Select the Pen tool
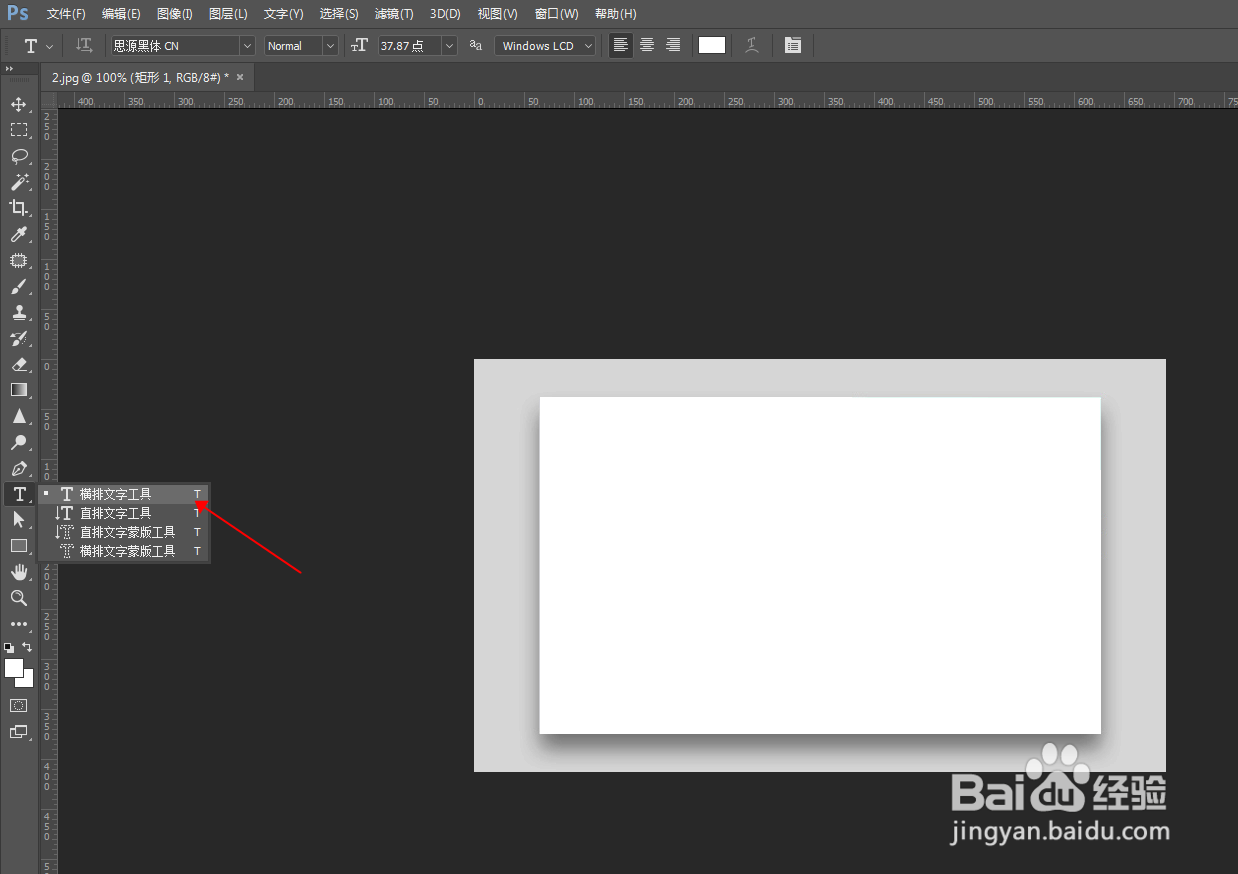Screen dimensions: 1238x874 [x=19, y=468]
